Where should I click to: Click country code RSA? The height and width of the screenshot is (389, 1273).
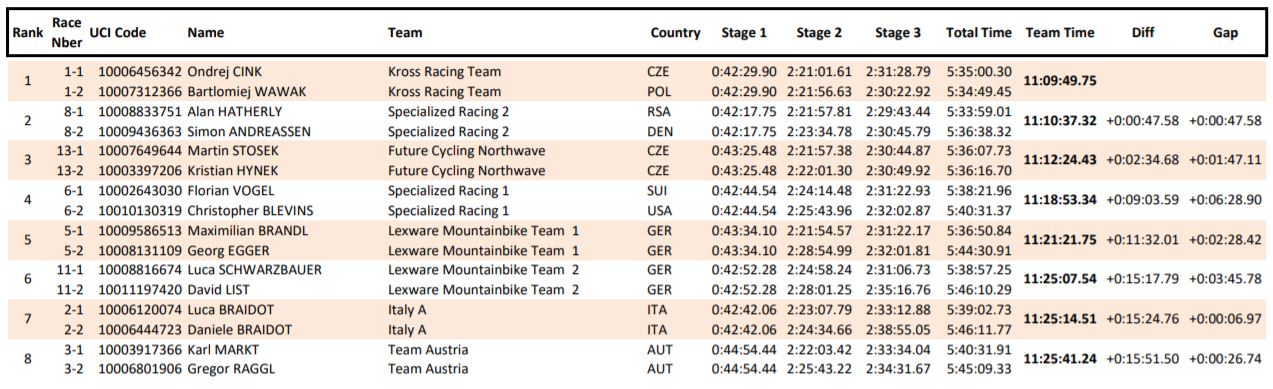659,111
